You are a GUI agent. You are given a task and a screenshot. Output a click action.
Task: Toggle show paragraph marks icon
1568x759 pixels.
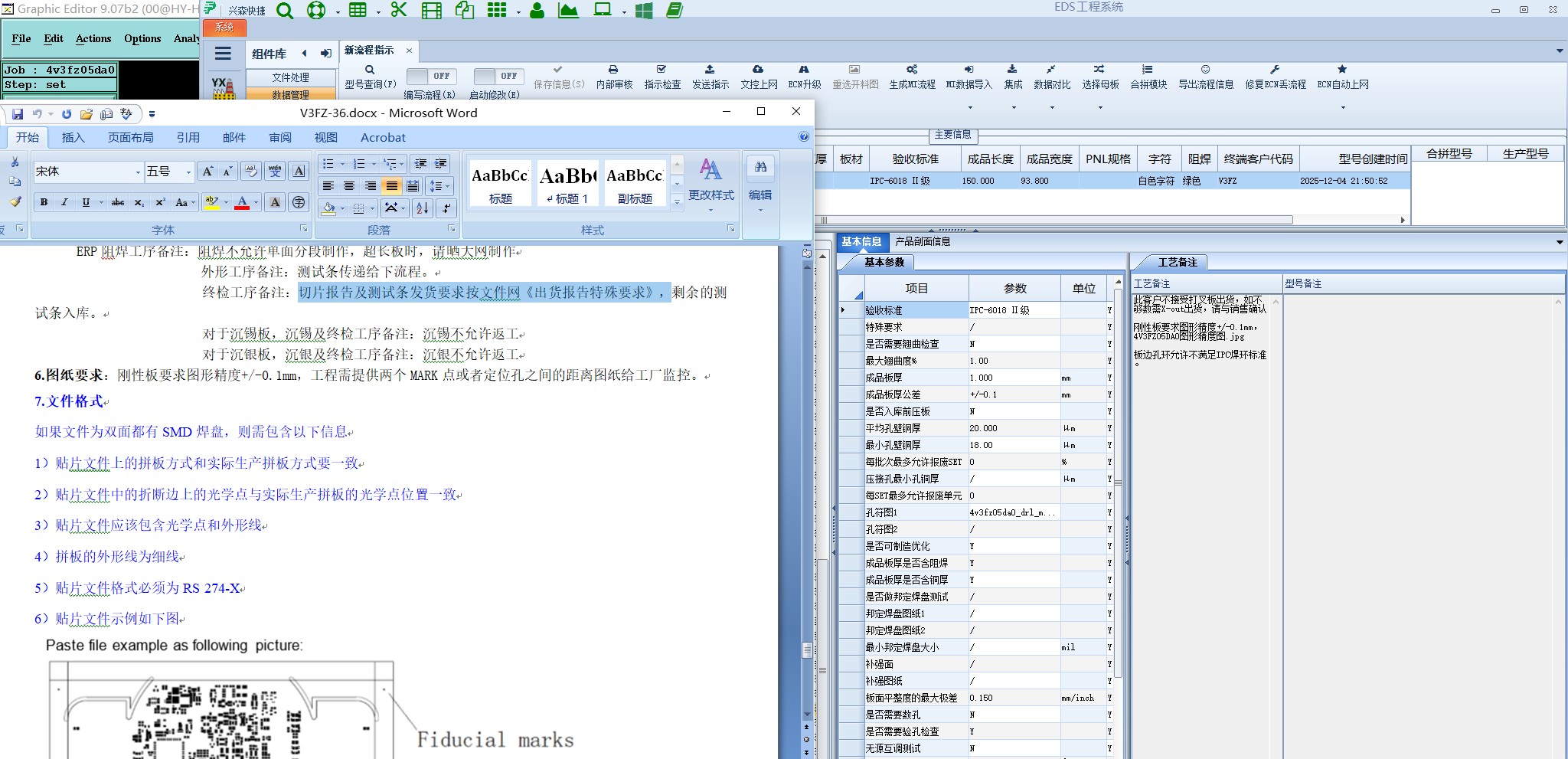coord(446,208)
